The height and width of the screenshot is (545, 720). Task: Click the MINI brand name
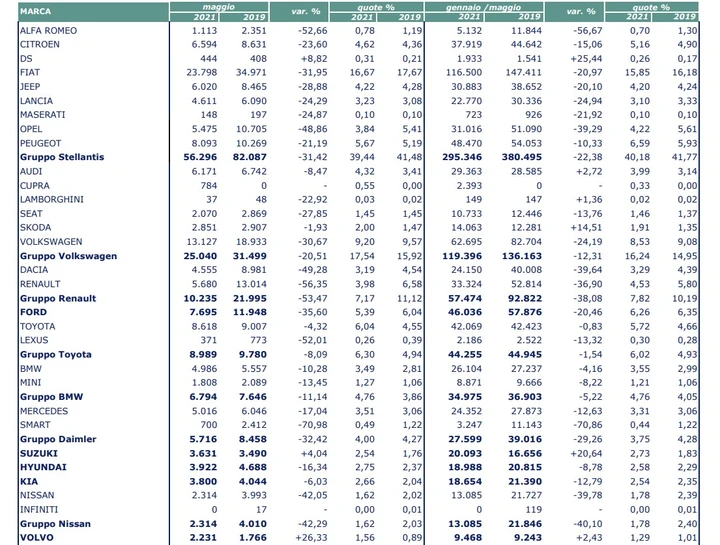pos(30,382)
